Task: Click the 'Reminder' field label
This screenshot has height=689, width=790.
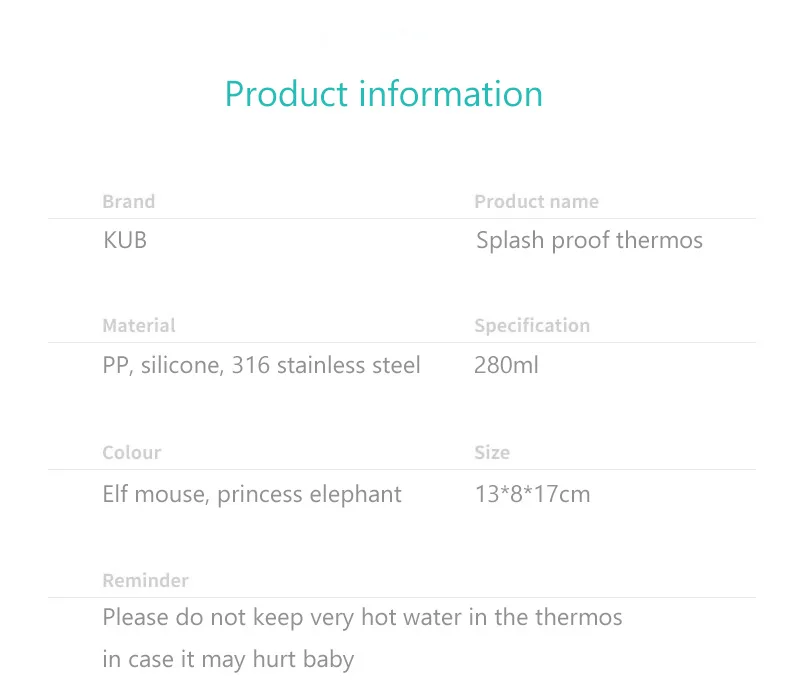Action: tap(145, 581)
